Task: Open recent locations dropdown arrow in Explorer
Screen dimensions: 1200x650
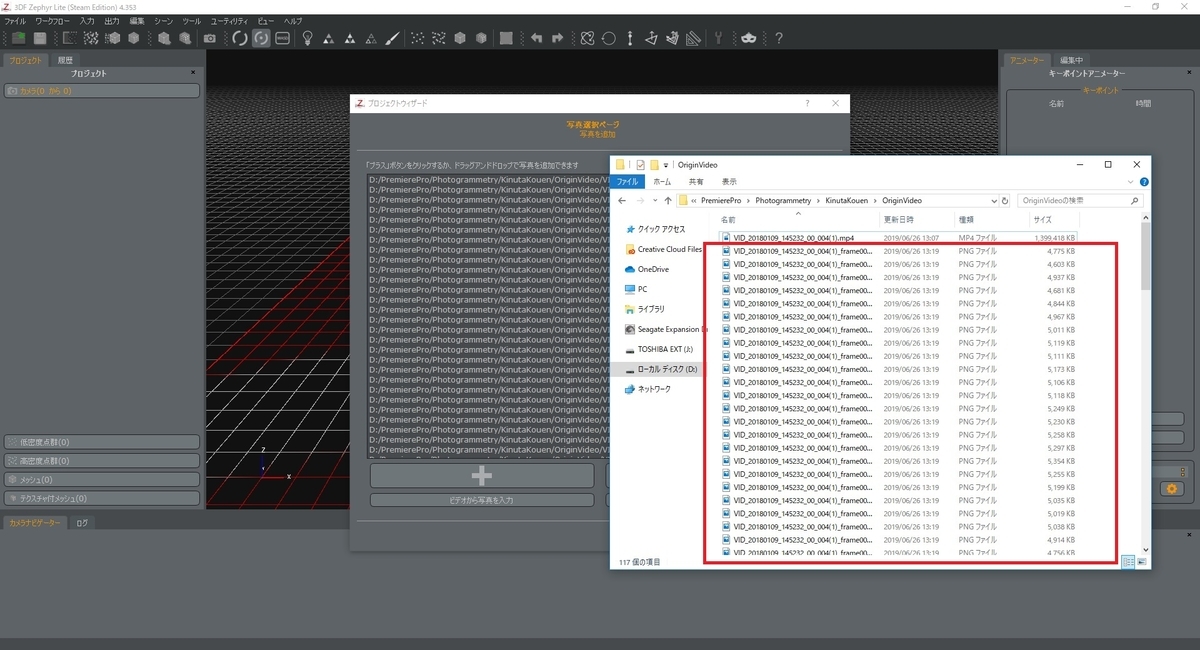Action: (x=655, y=200)
